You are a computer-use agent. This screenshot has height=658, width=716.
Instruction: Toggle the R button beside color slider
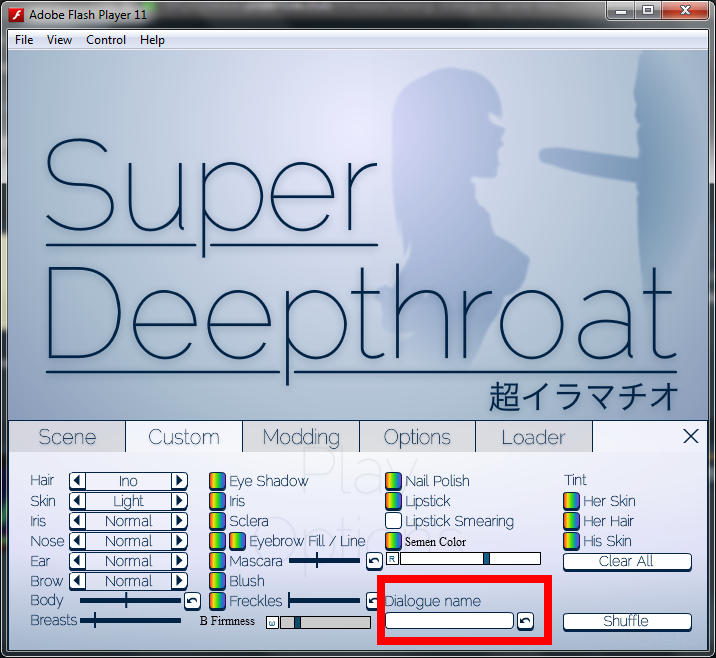(x=392, y=558)
